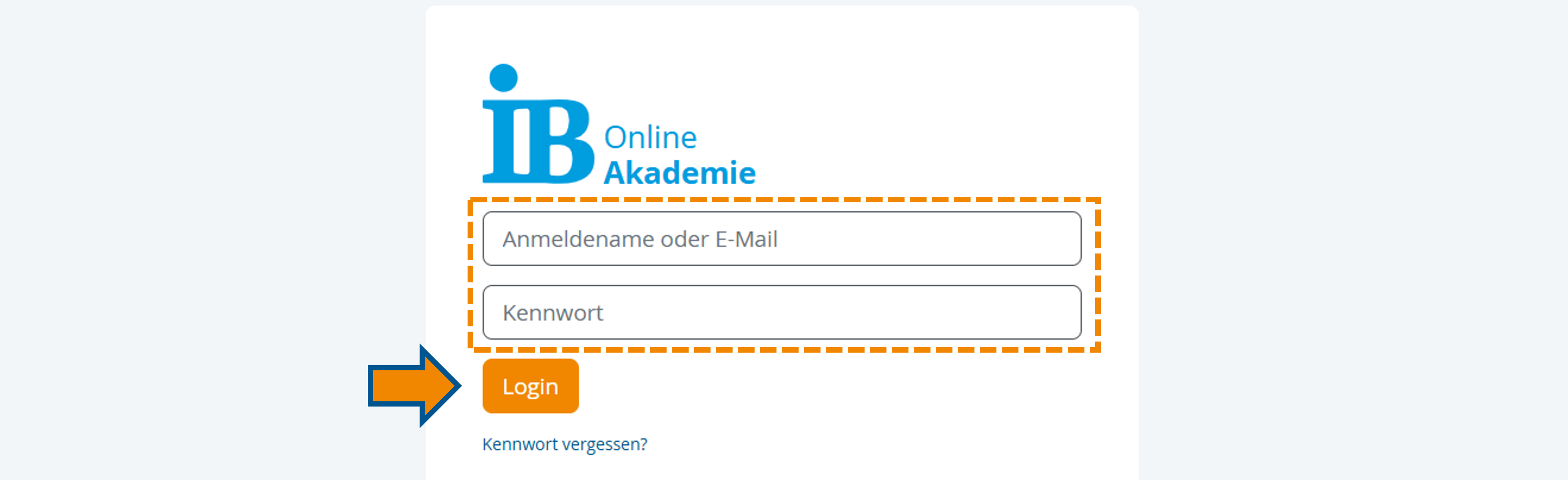Image resolution: width=1568 pixels, height=480 pixels.
Task: Select the 'Anmeldename oder E-Mail' input field
Action: pos(781,239)
